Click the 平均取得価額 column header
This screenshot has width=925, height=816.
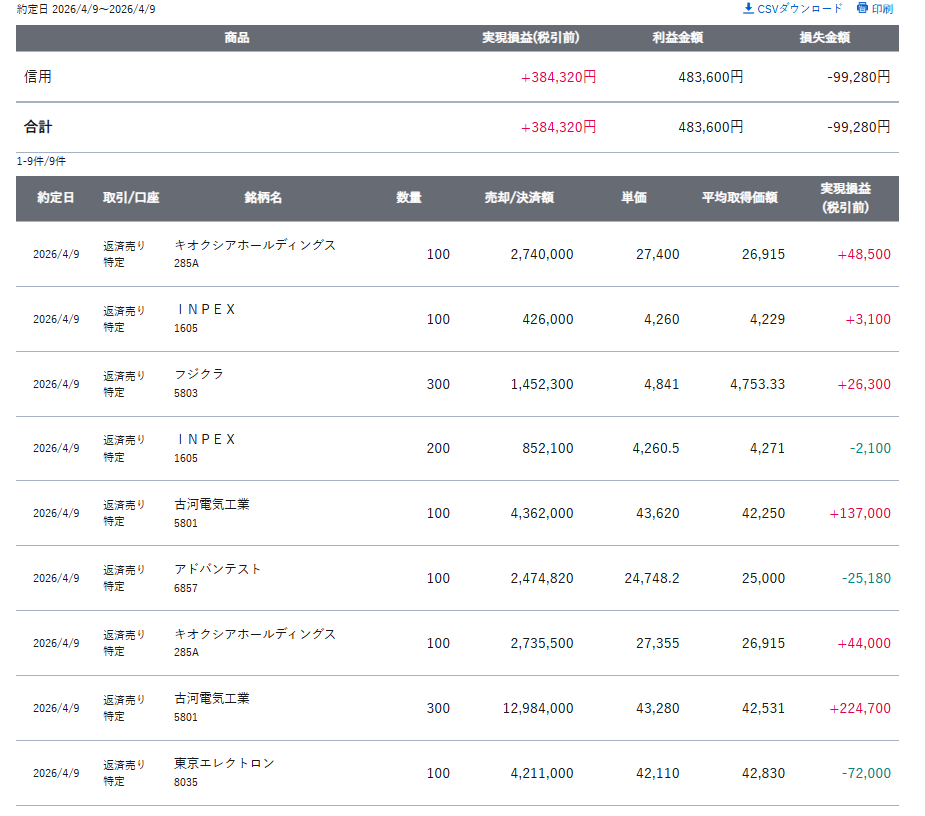coord(739,198)
